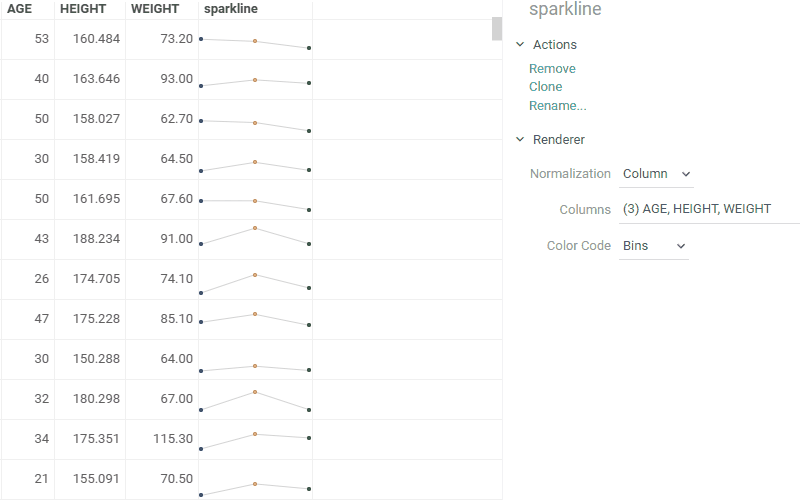Click the sparkline panel title

(565, 10)
